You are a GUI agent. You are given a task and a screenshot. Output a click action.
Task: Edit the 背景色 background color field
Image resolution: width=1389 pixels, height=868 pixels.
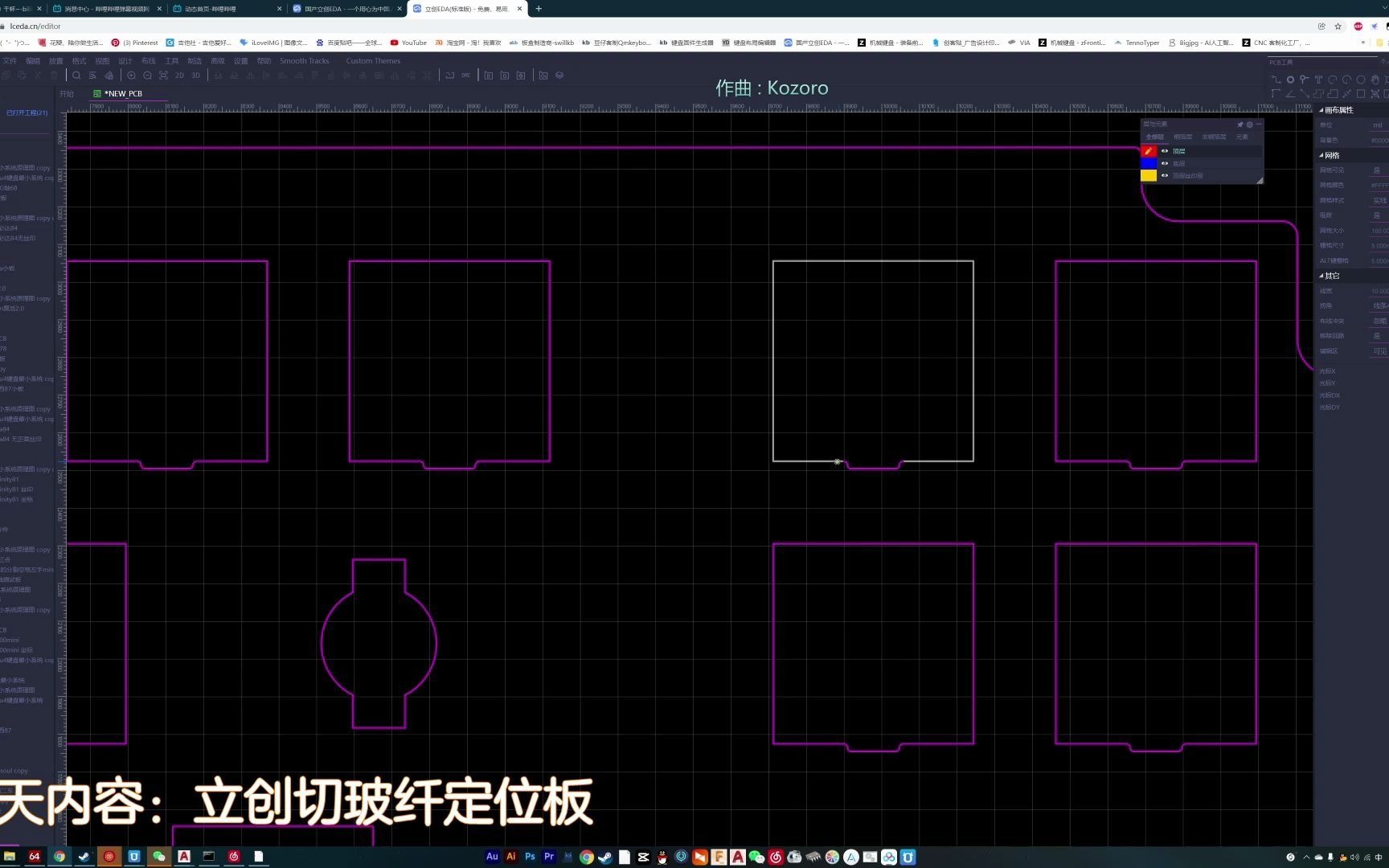pyautogui.click(x=1379, y=141)
